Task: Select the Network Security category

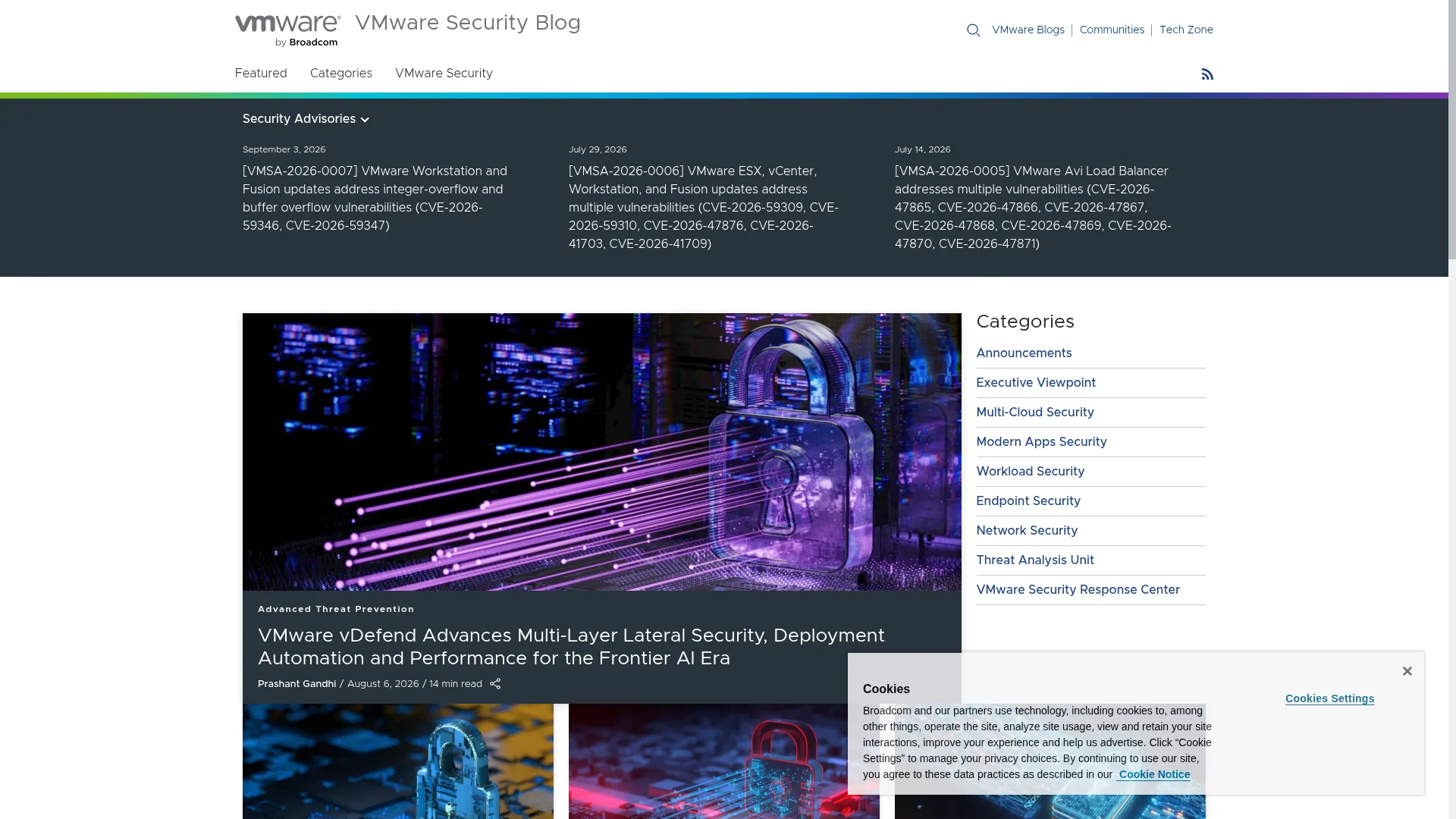Action: tap(1027, 531)
